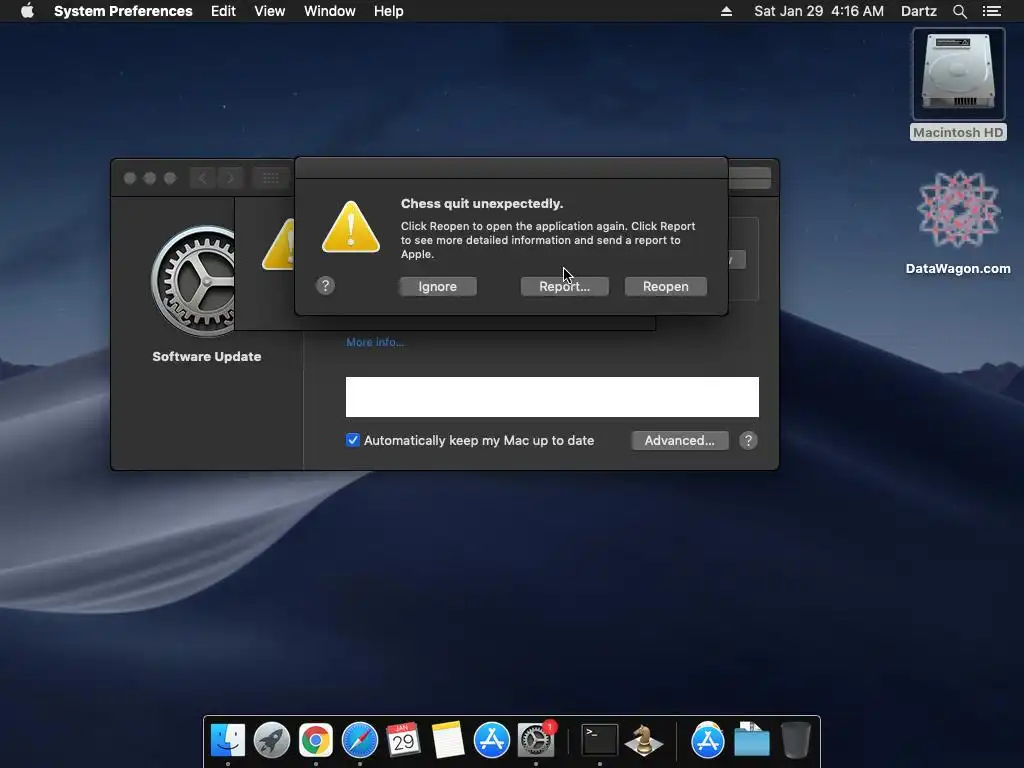The image size is (1024, 768).
Task: Open App Store icon next to the folder
Action: point(708,741)
